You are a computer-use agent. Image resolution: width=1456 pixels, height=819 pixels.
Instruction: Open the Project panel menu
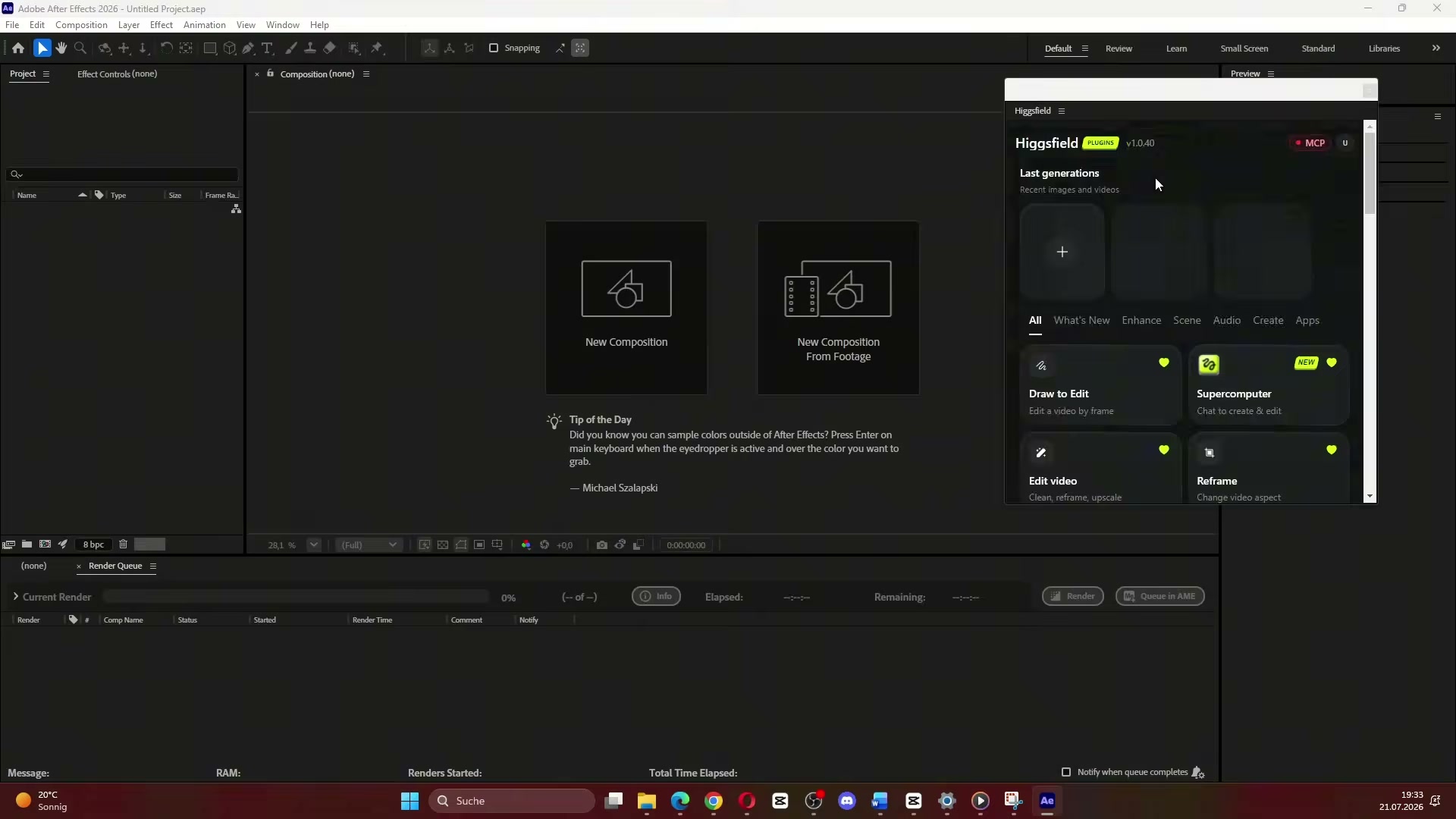tap(46, 74)
